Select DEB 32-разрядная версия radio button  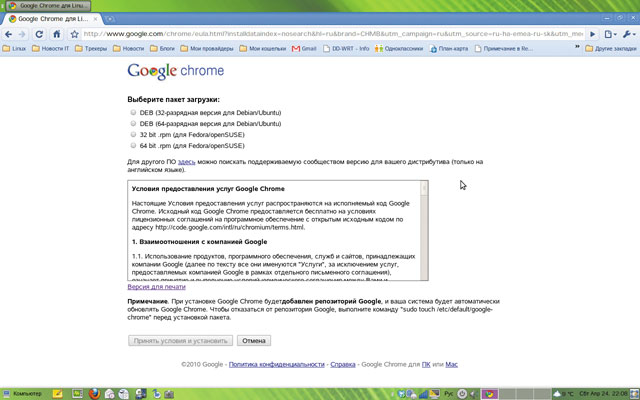(x=133, y=112)
